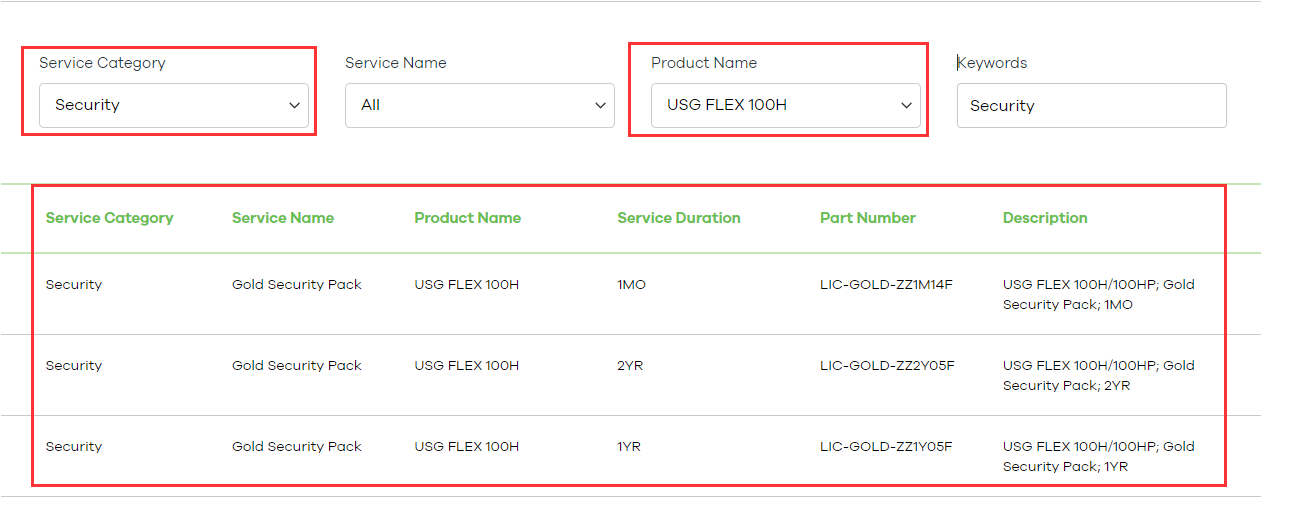Open the Product Name dropdown
The width and height of the screenshot is (1291, 520).
tap(785, 105)
